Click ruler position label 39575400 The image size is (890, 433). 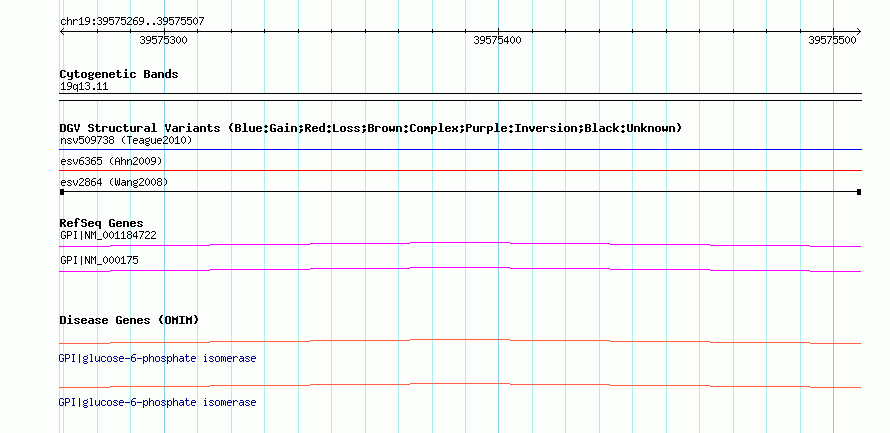coord(497,40)
